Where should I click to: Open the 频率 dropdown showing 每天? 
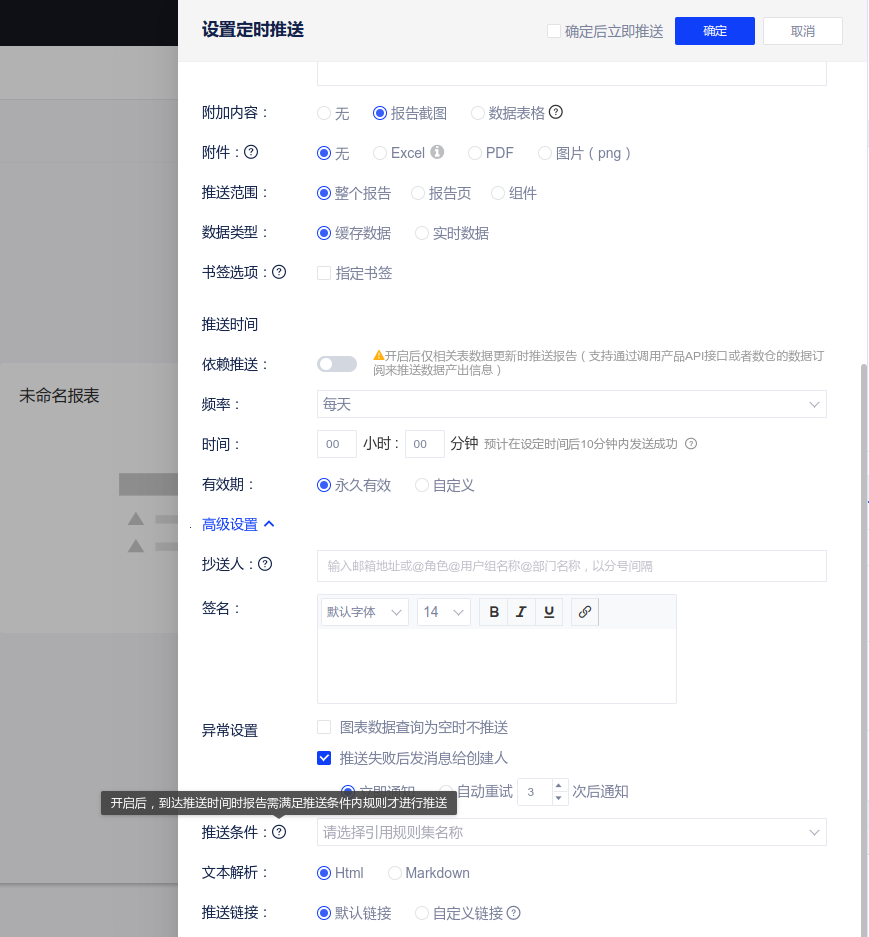click(571, 404)
